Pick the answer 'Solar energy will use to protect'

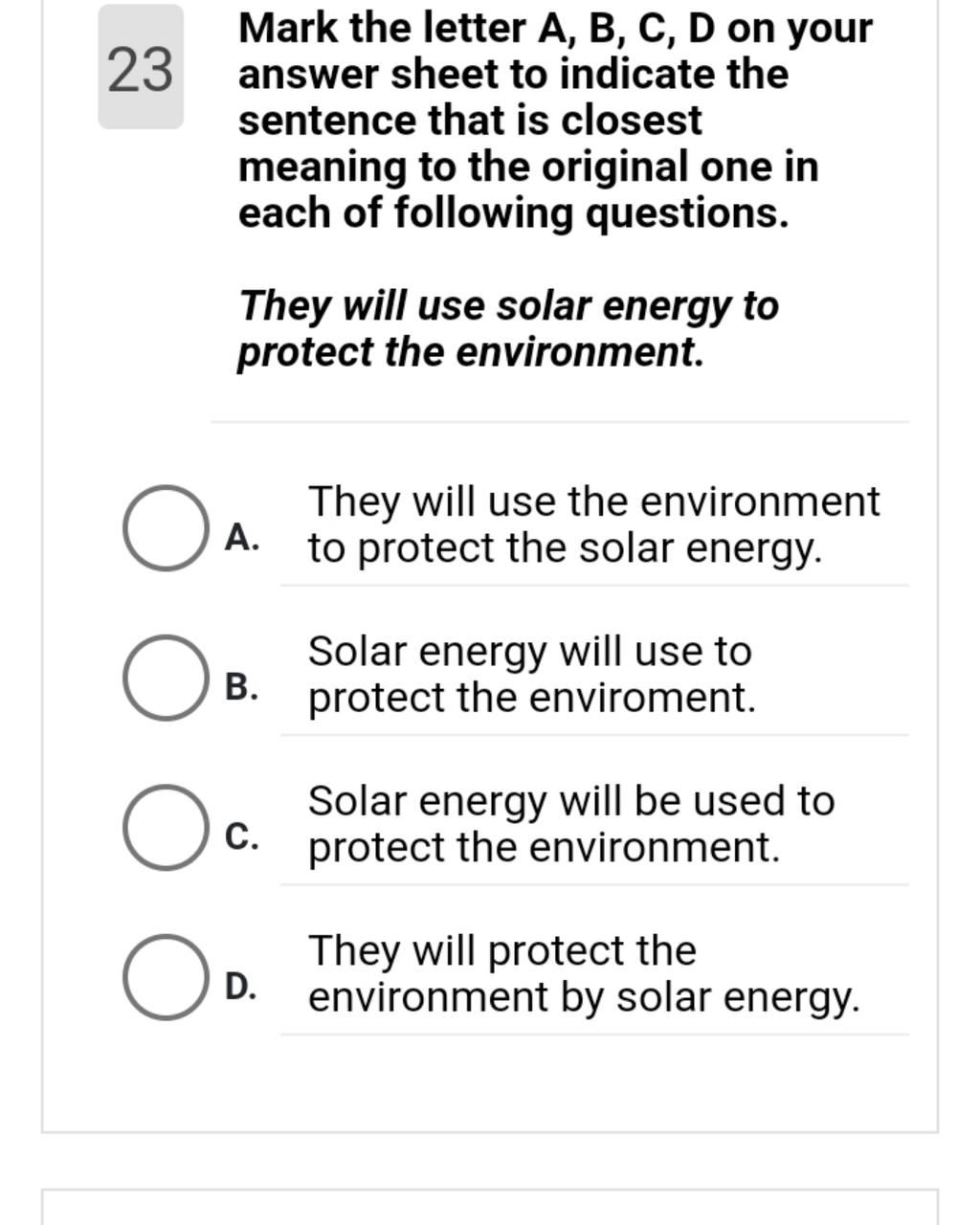(531, 675)
